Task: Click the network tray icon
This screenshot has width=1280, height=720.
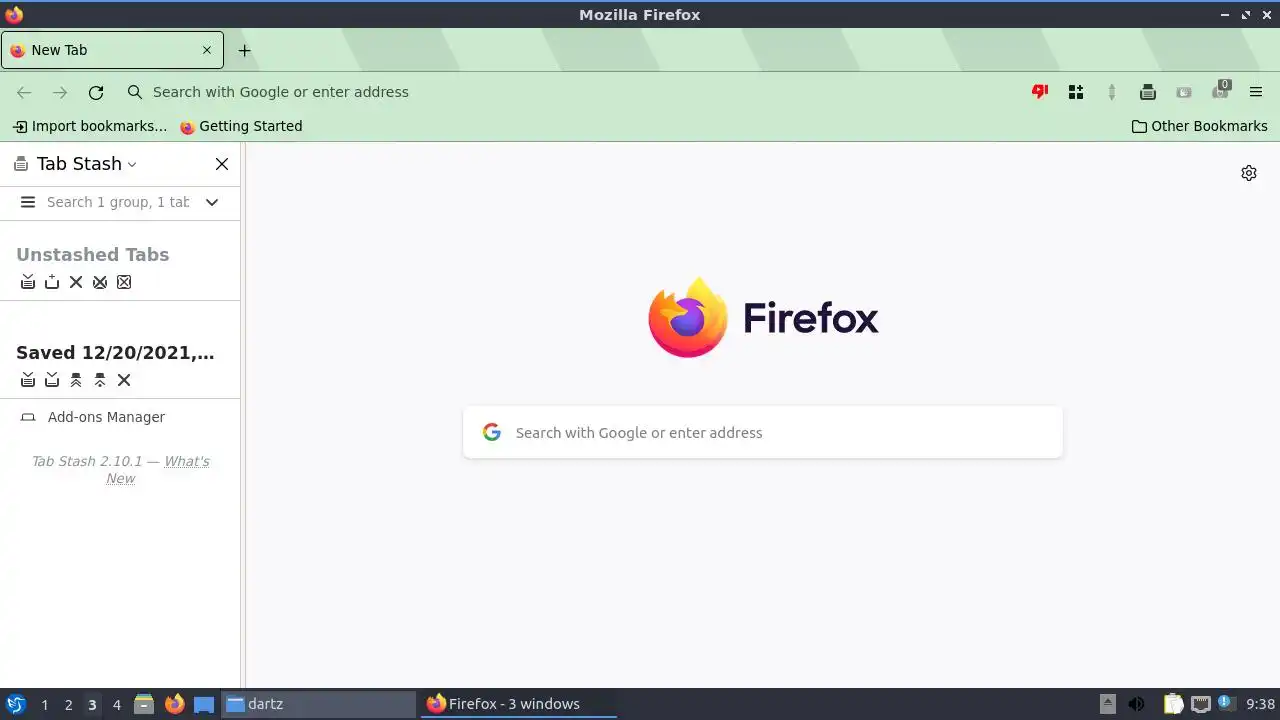Action: 1200,704
